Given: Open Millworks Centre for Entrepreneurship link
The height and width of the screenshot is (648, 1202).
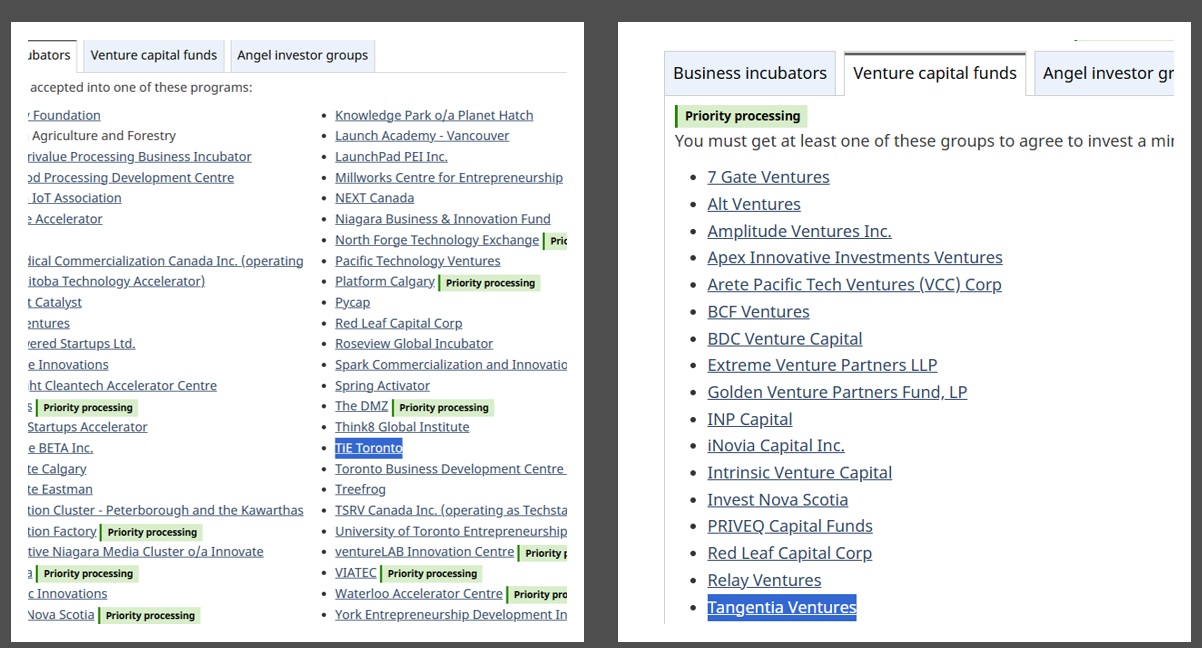Looking at the screenshot, I should 448,178.
